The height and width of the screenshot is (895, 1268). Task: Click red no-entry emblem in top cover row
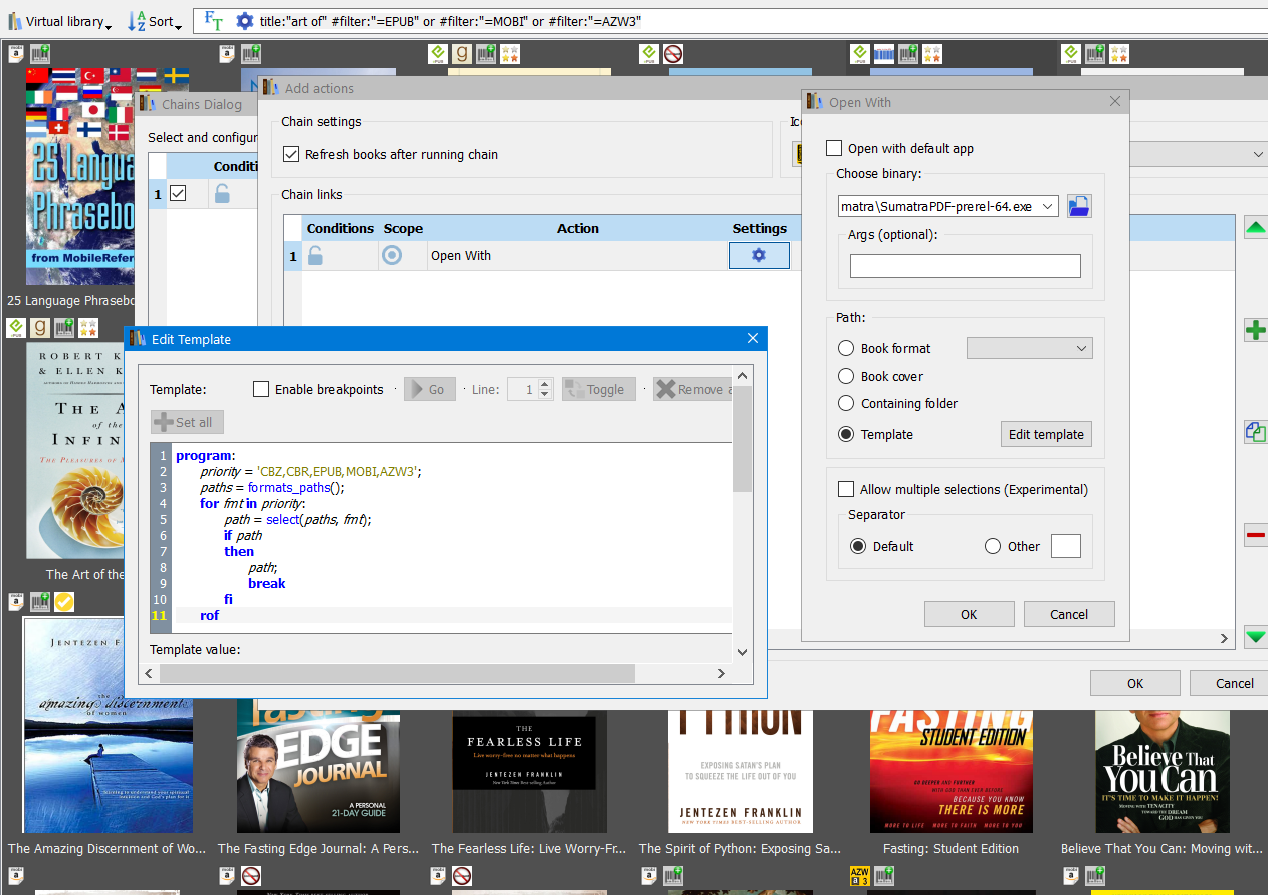tap(673, 54)
